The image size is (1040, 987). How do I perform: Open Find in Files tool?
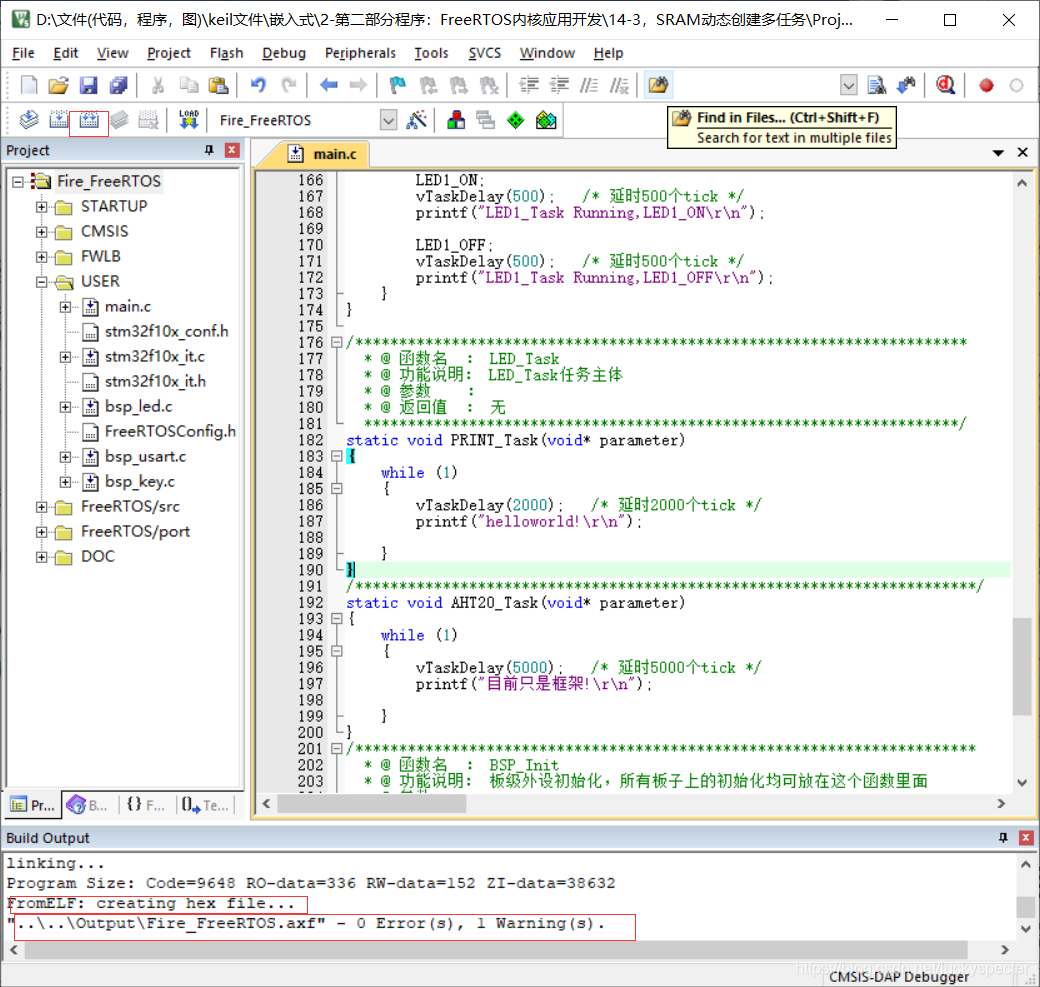point(659,85)
